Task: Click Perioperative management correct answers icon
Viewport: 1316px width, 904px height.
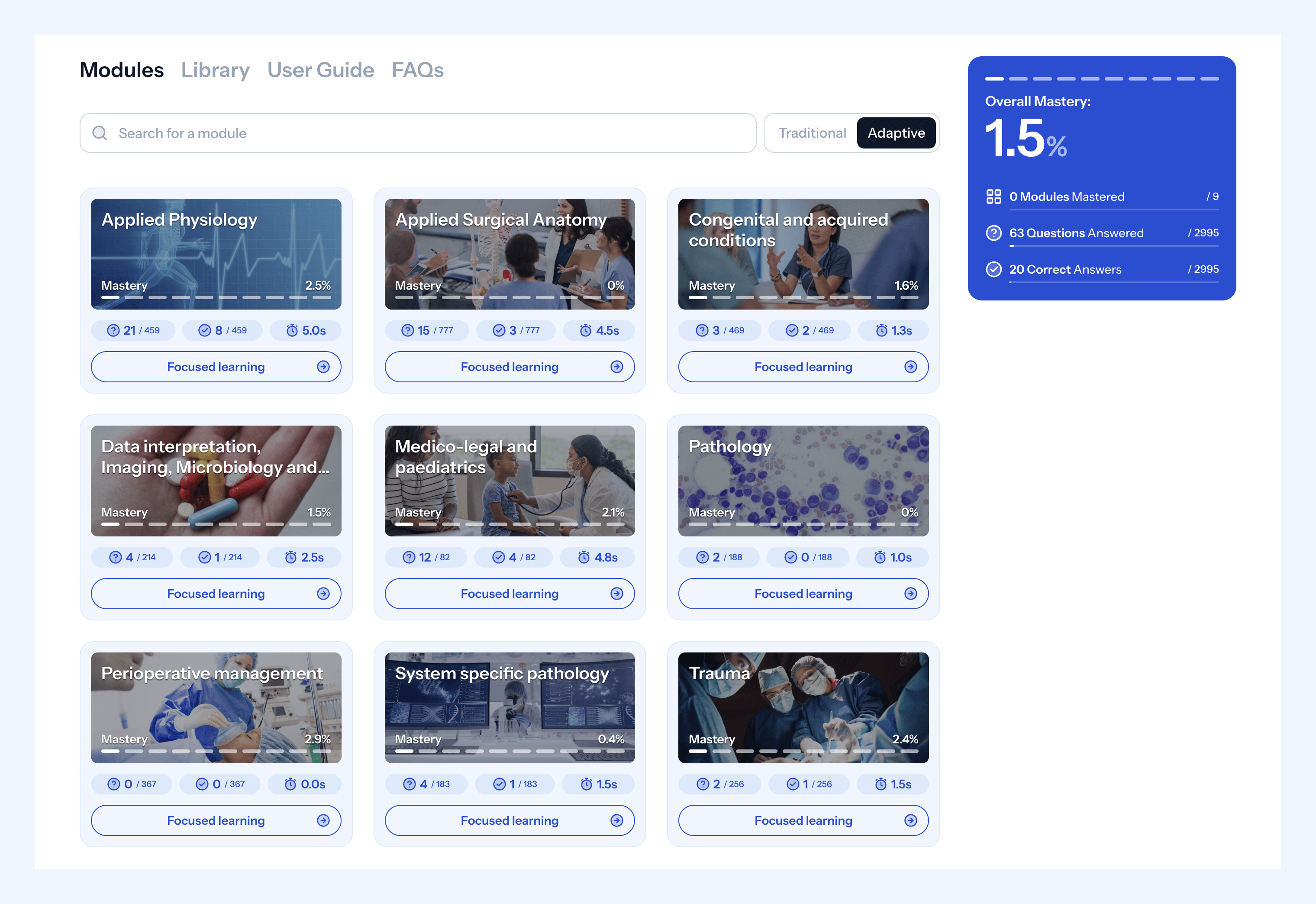Action: pos(202,784)
